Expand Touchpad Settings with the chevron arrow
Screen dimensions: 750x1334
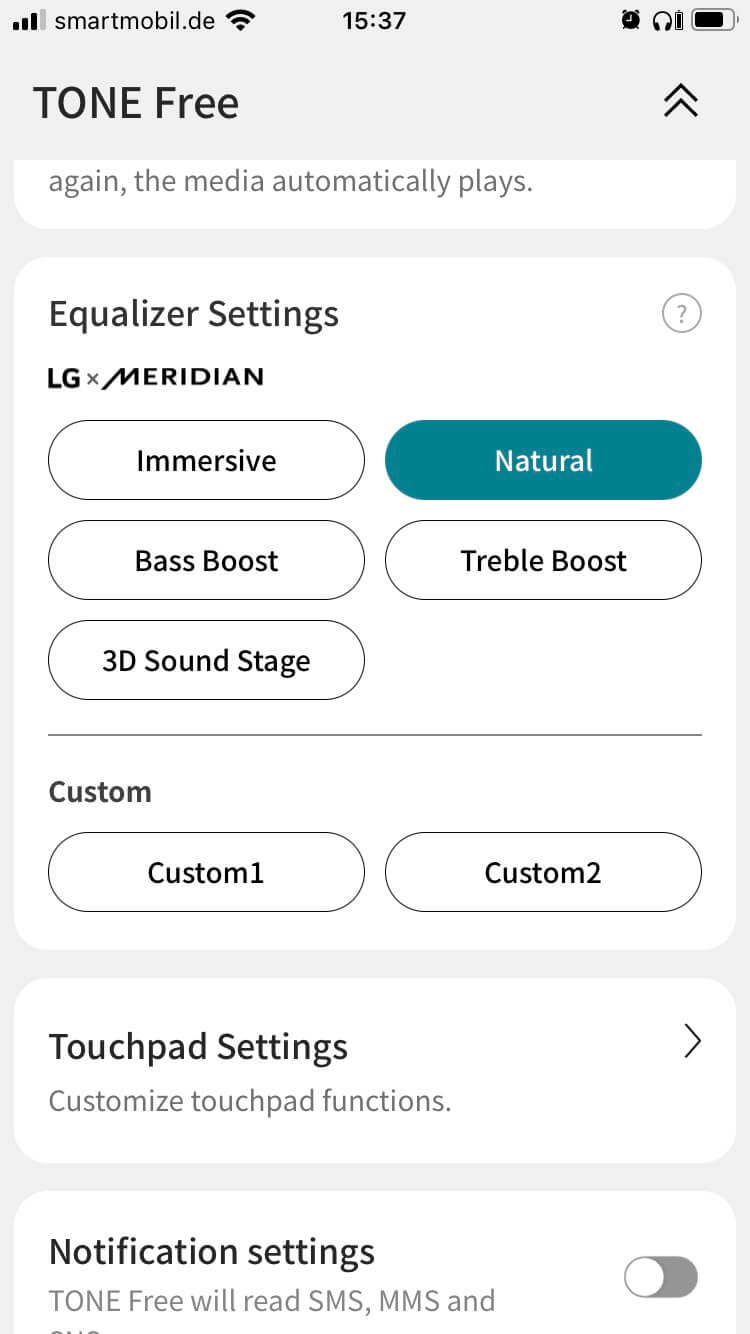point(692,1042)
